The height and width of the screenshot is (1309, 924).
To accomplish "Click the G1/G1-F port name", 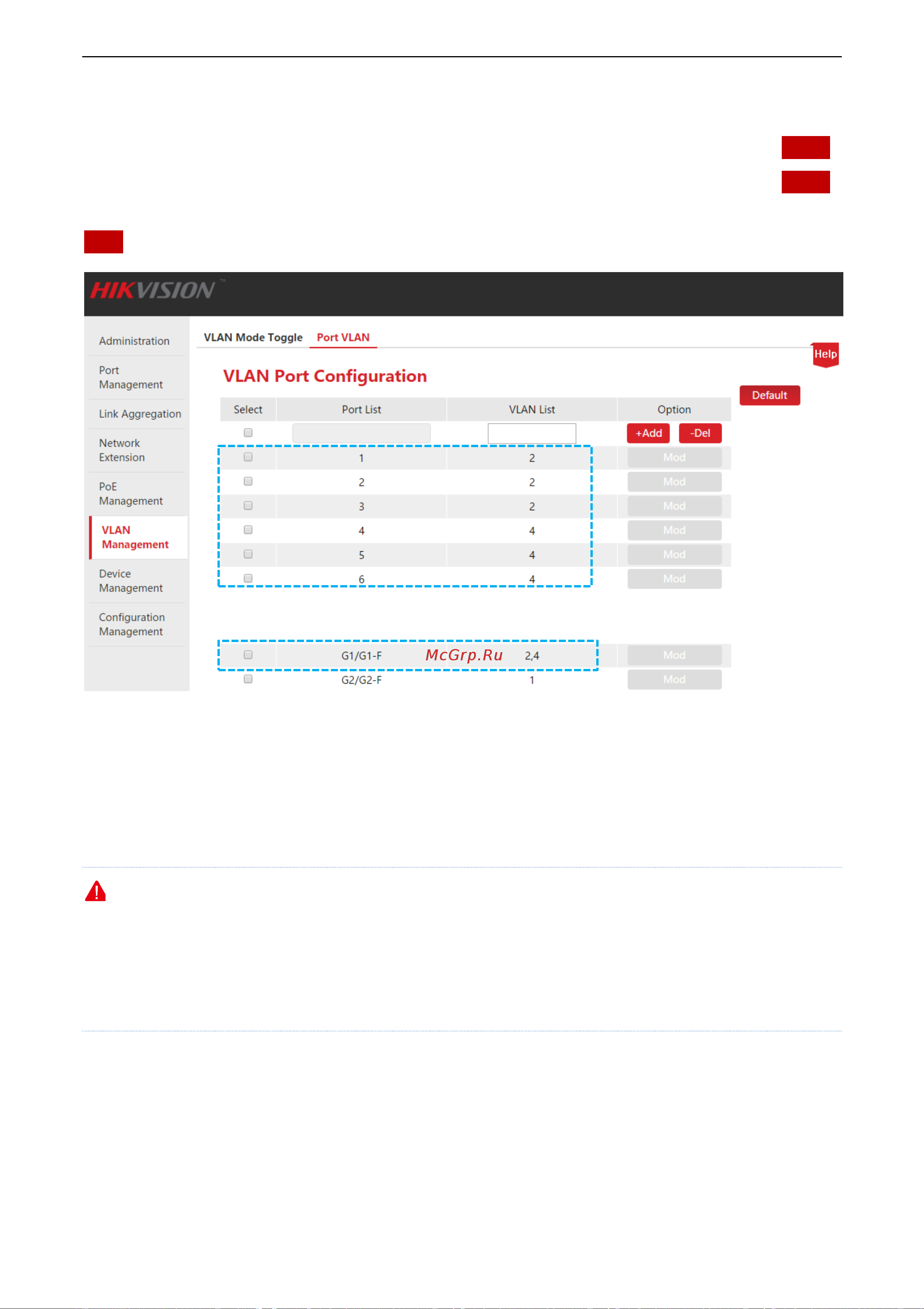I will coord(361,656).
